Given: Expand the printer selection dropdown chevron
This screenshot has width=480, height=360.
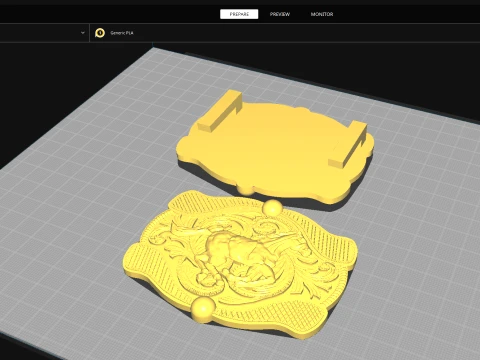Looking at the screenshot, I should tap(83, 33).
